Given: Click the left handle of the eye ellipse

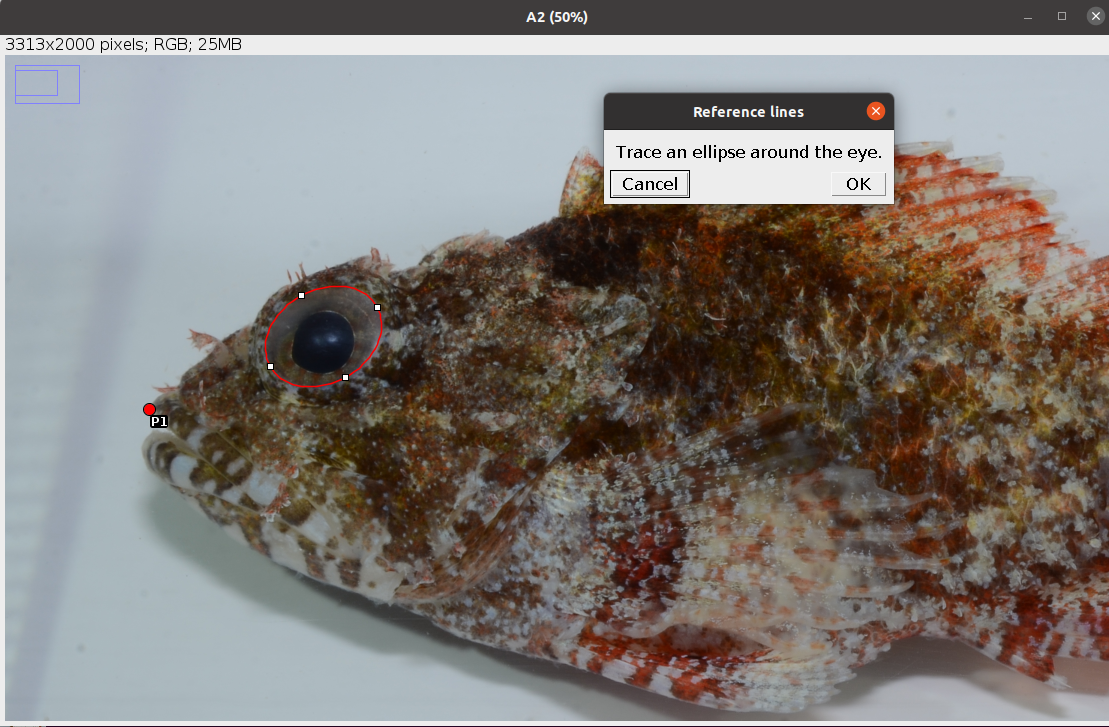Looking at the screenshot, I should pos(271,366).
